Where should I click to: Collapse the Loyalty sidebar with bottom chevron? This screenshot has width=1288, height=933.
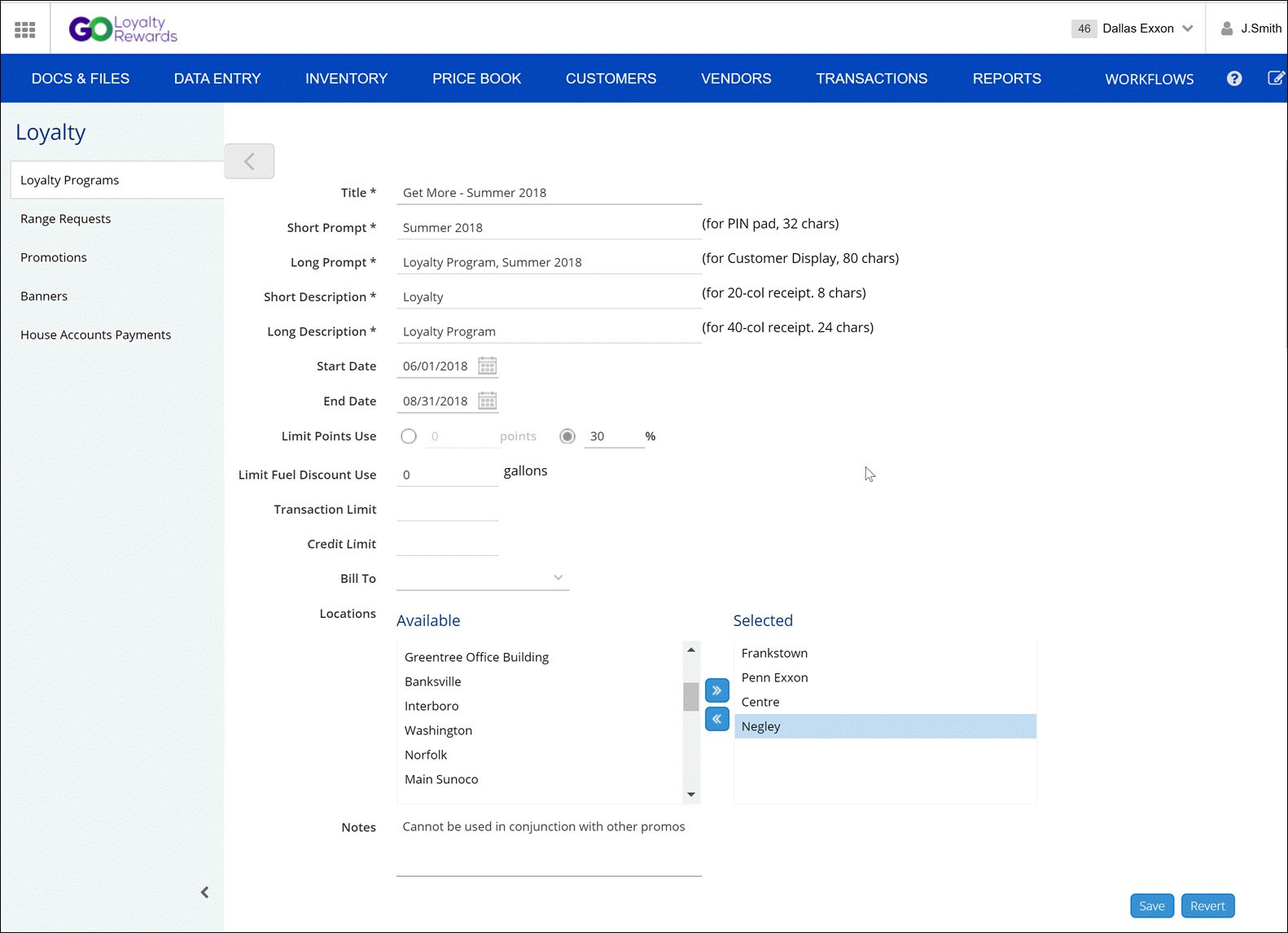205,892
